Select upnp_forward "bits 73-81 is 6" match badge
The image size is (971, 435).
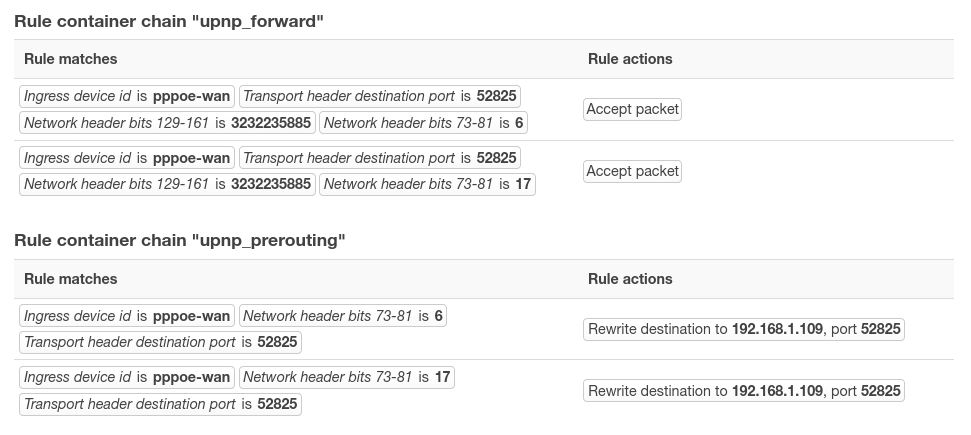click(424, 123)
